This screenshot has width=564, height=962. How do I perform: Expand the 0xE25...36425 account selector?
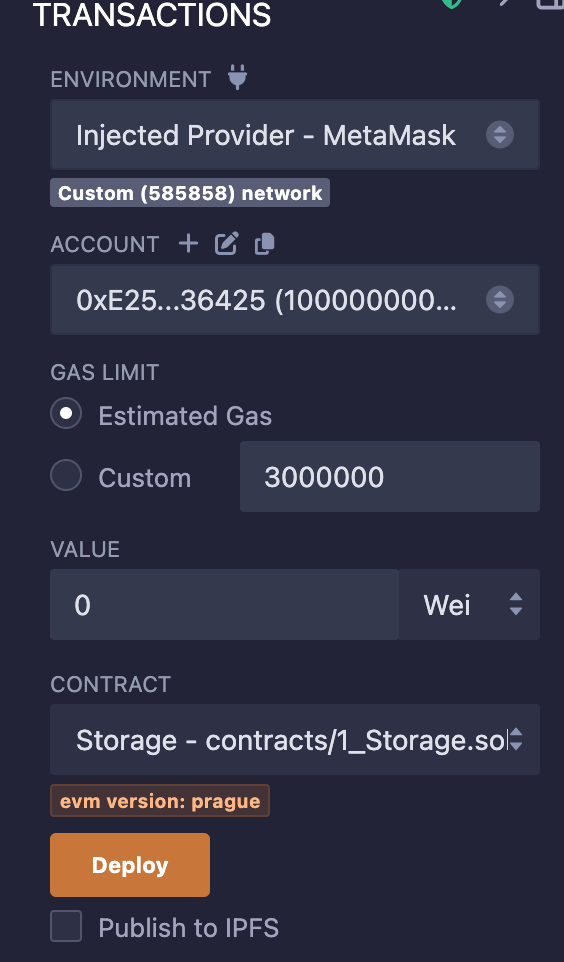tap(295, 299)
